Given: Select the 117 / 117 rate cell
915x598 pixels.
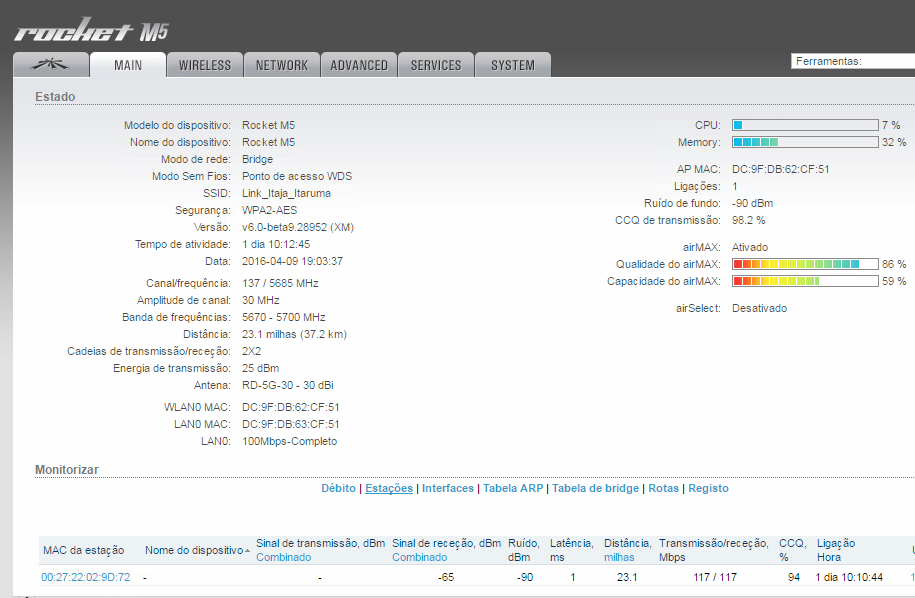Looking at the screenshot, I should [715, 577].
